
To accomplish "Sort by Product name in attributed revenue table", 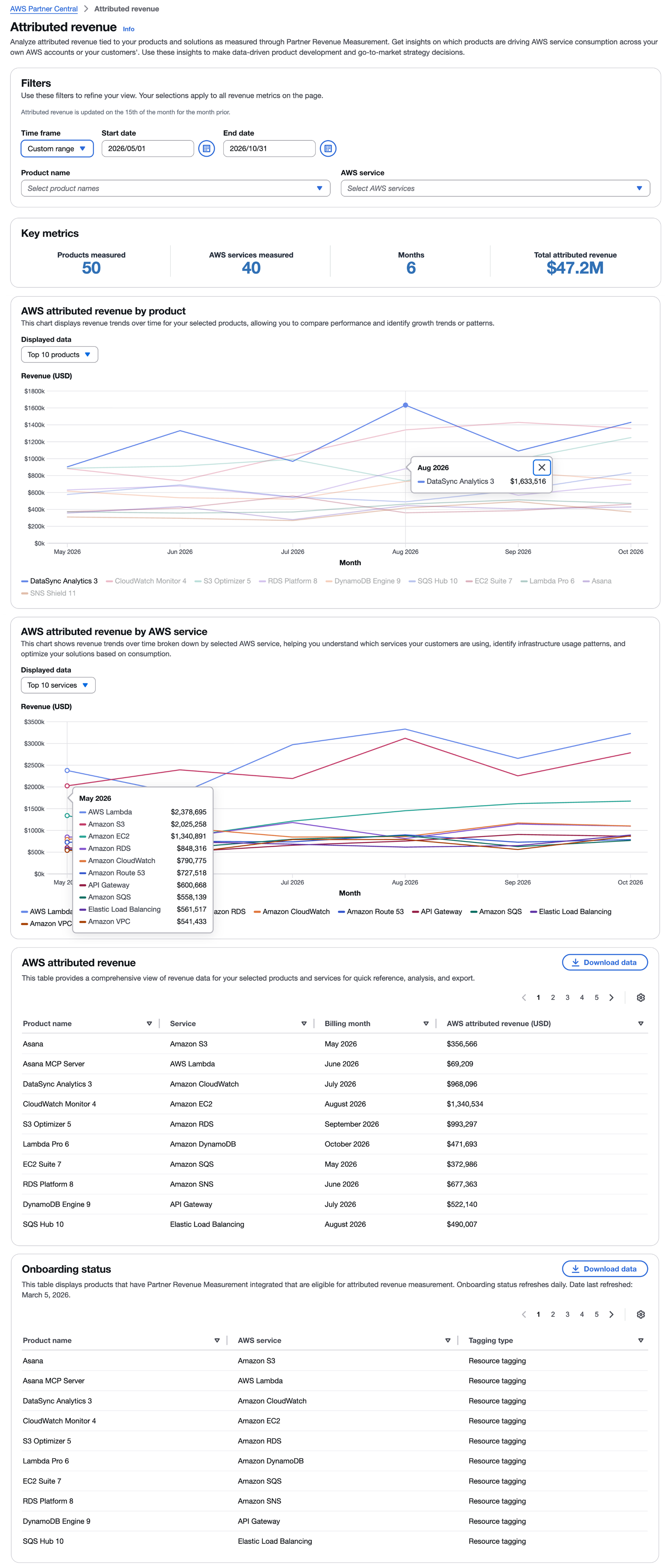I will [x=149, y=1024].
